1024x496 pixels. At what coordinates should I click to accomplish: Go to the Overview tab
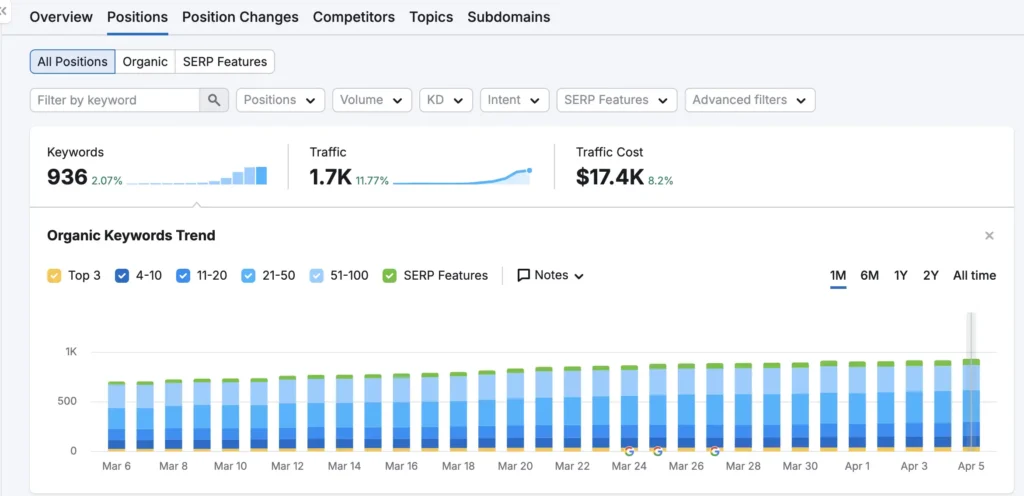(x=61, y=17)
